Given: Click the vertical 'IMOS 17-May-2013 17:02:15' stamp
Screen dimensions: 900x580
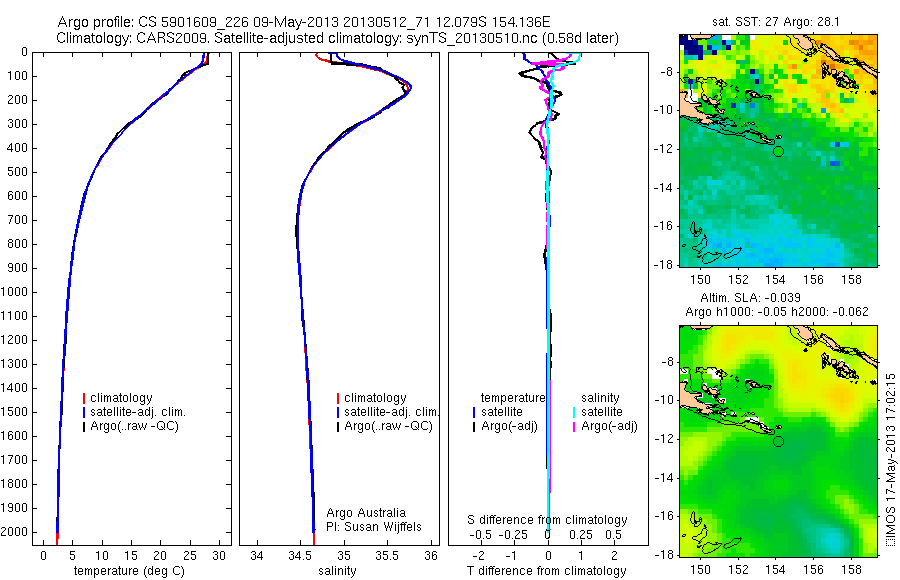Looking at the screenshot, I should 890,459.
